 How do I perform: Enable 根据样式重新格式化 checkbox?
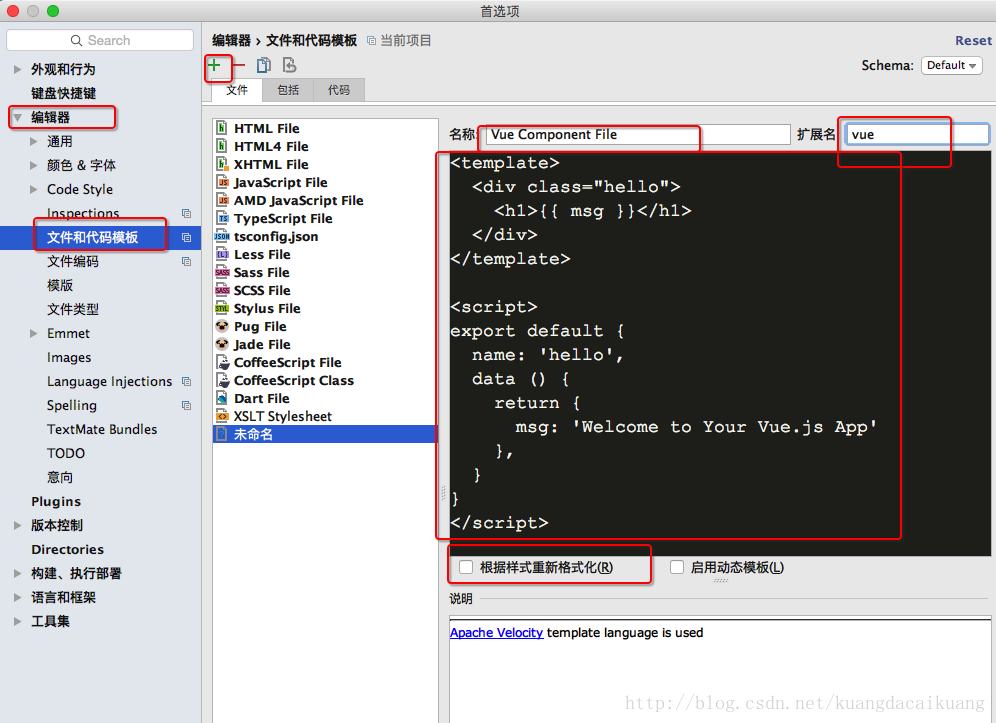(466, 567)
